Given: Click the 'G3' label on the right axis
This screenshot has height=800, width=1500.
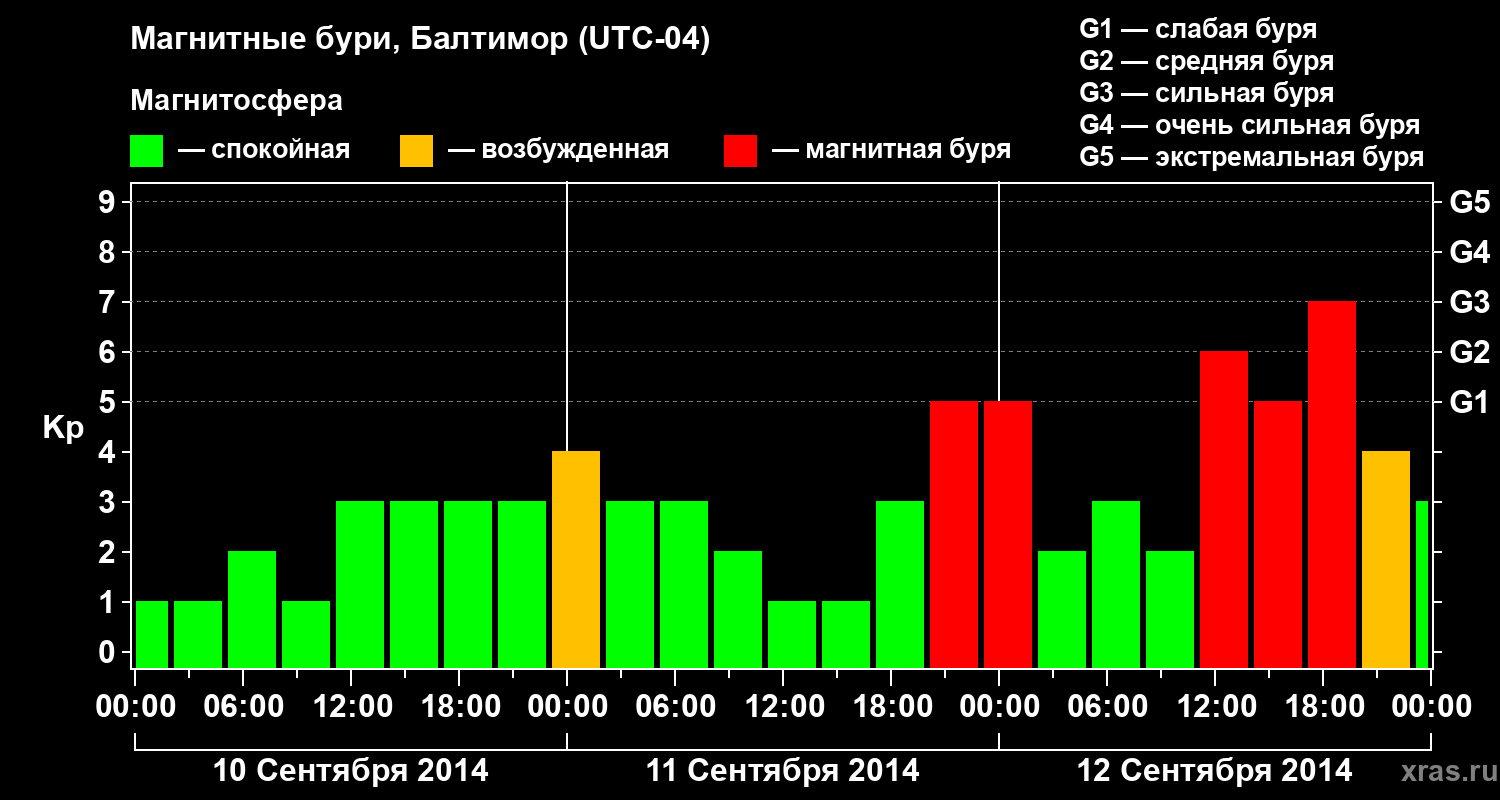Looking at the screenshot, I should pyautogui.click(x=1469, y=302).
